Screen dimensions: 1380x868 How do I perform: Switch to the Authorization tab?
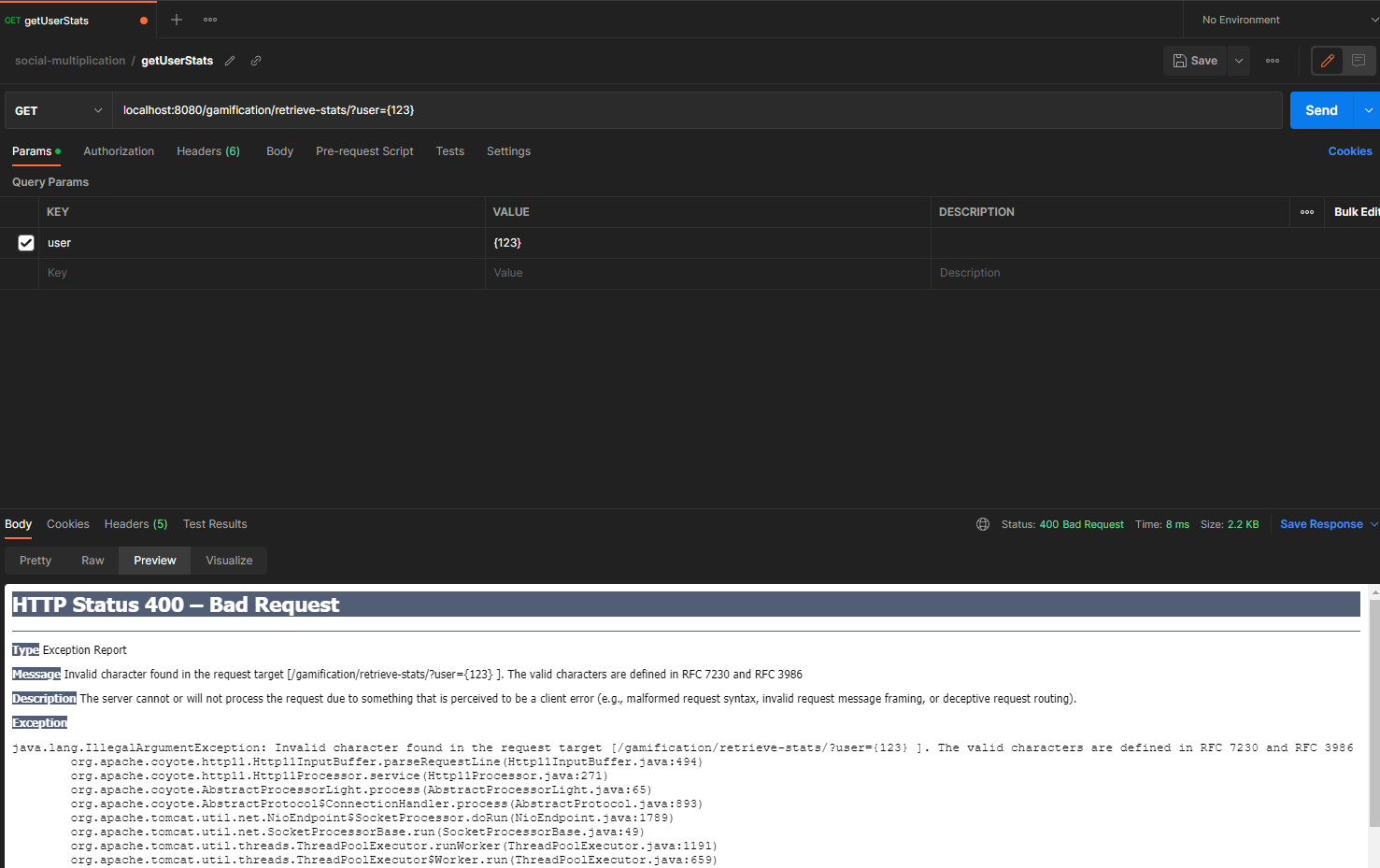(x=119, y=151)
